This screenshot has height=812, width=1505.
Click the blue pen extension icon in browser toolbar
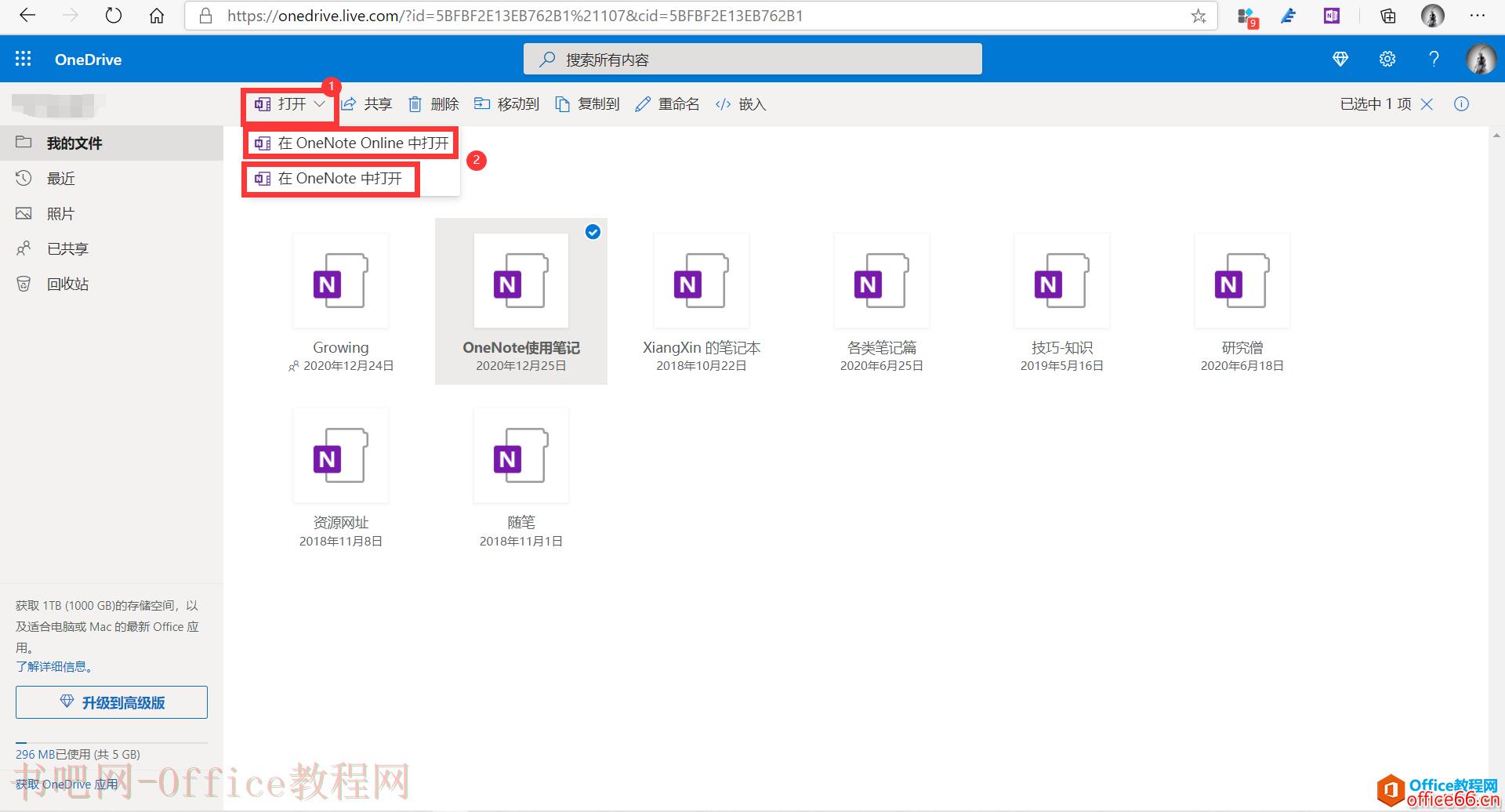point(1288,16)
